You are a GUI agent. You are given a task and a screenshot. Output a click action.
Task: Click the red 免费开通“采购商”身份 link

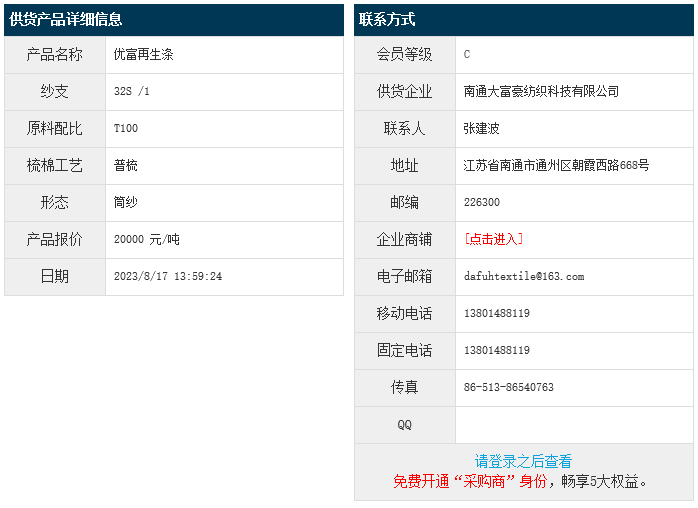[x=470, y=481]
